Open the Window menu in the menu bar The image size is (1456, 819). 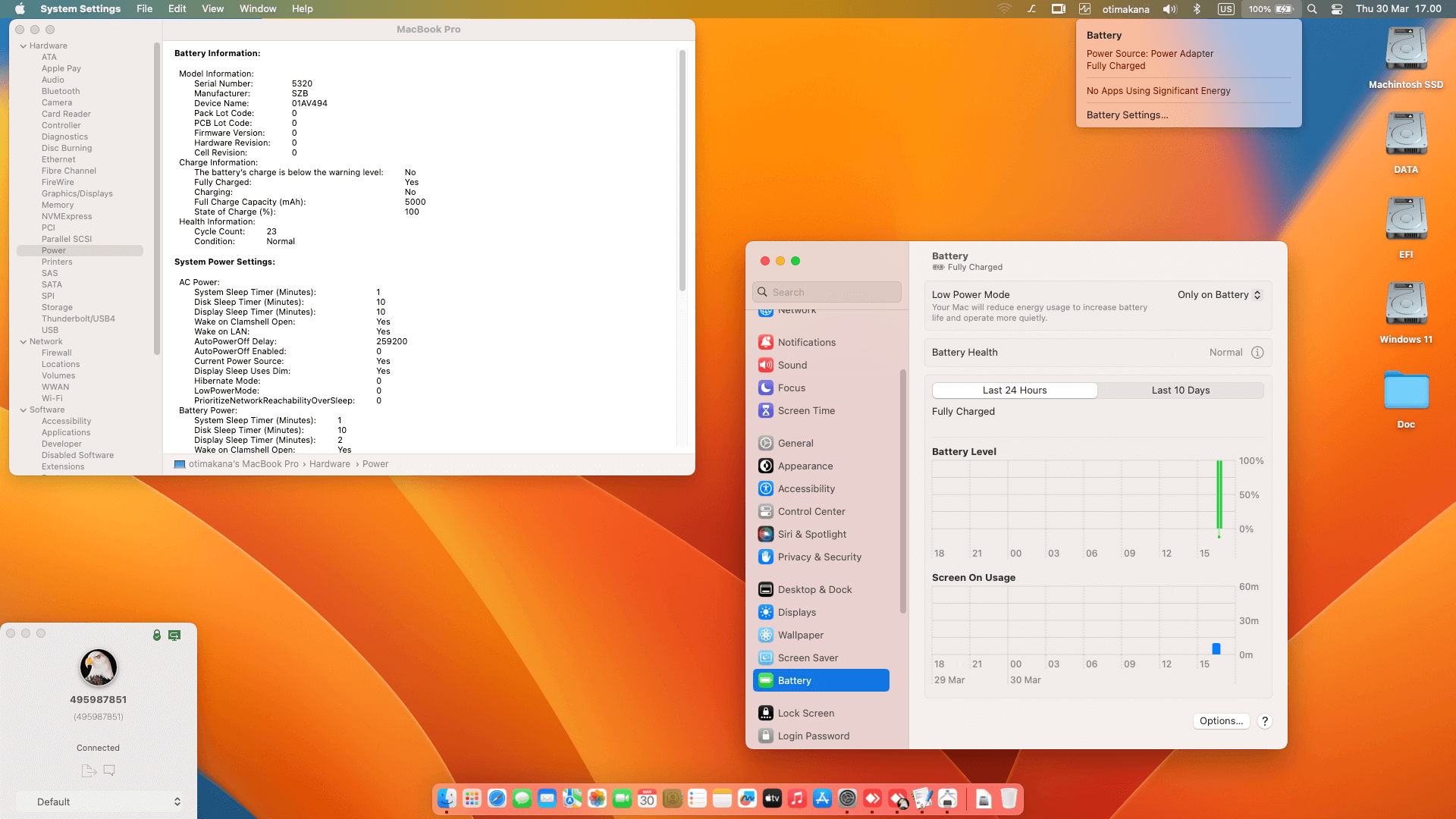click(258, 8)
